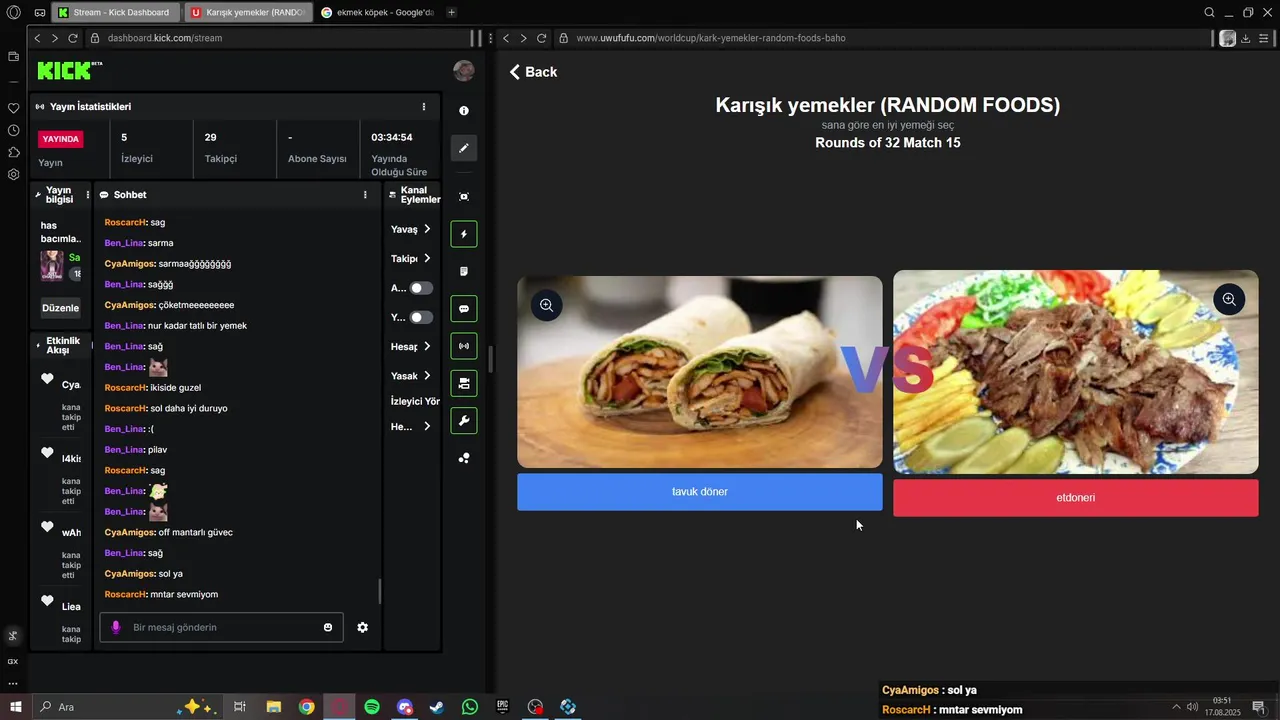Screen dimensions: 1280x720
Task: Toggle the camera stream panel icon
Action: click(464, 383)
